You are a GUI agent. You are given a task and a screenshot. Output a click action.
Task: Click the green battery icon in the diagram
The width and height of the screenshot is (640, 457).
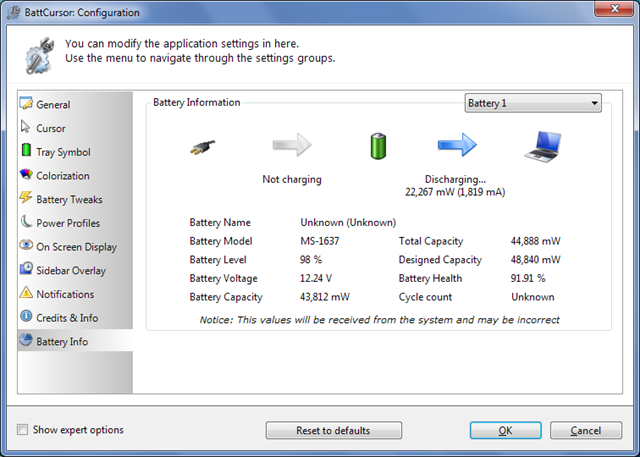378,146
